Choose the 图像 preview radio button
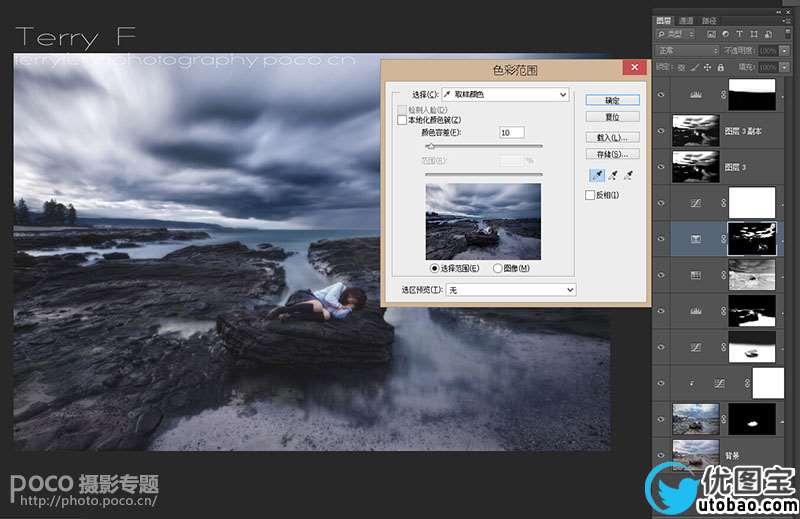Image resolution: width=800 pixels, height=519 pixels. [498, 268]
